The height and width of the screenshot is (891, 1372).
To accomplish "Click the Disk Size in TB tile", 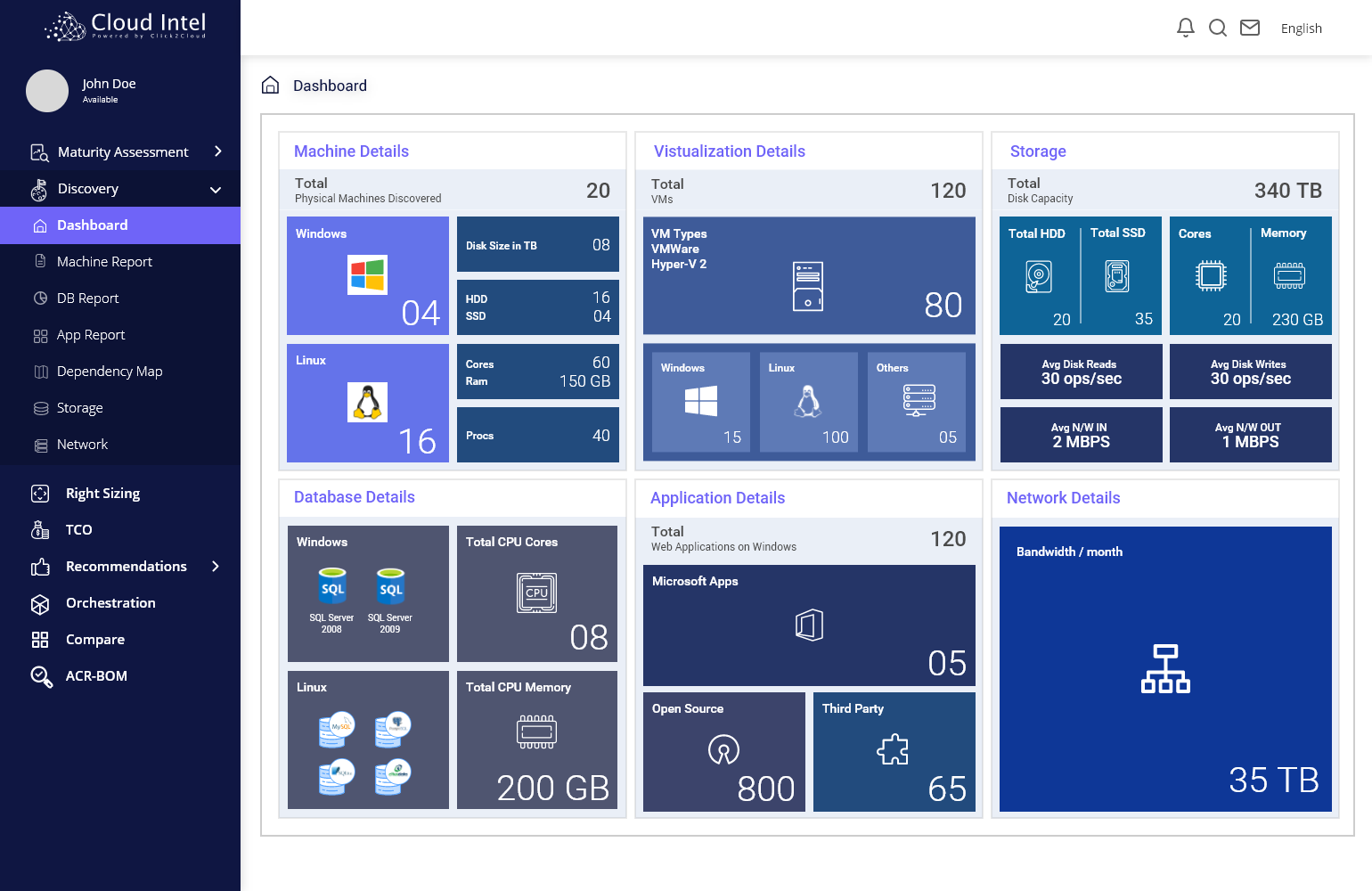I will pos(538,244).
